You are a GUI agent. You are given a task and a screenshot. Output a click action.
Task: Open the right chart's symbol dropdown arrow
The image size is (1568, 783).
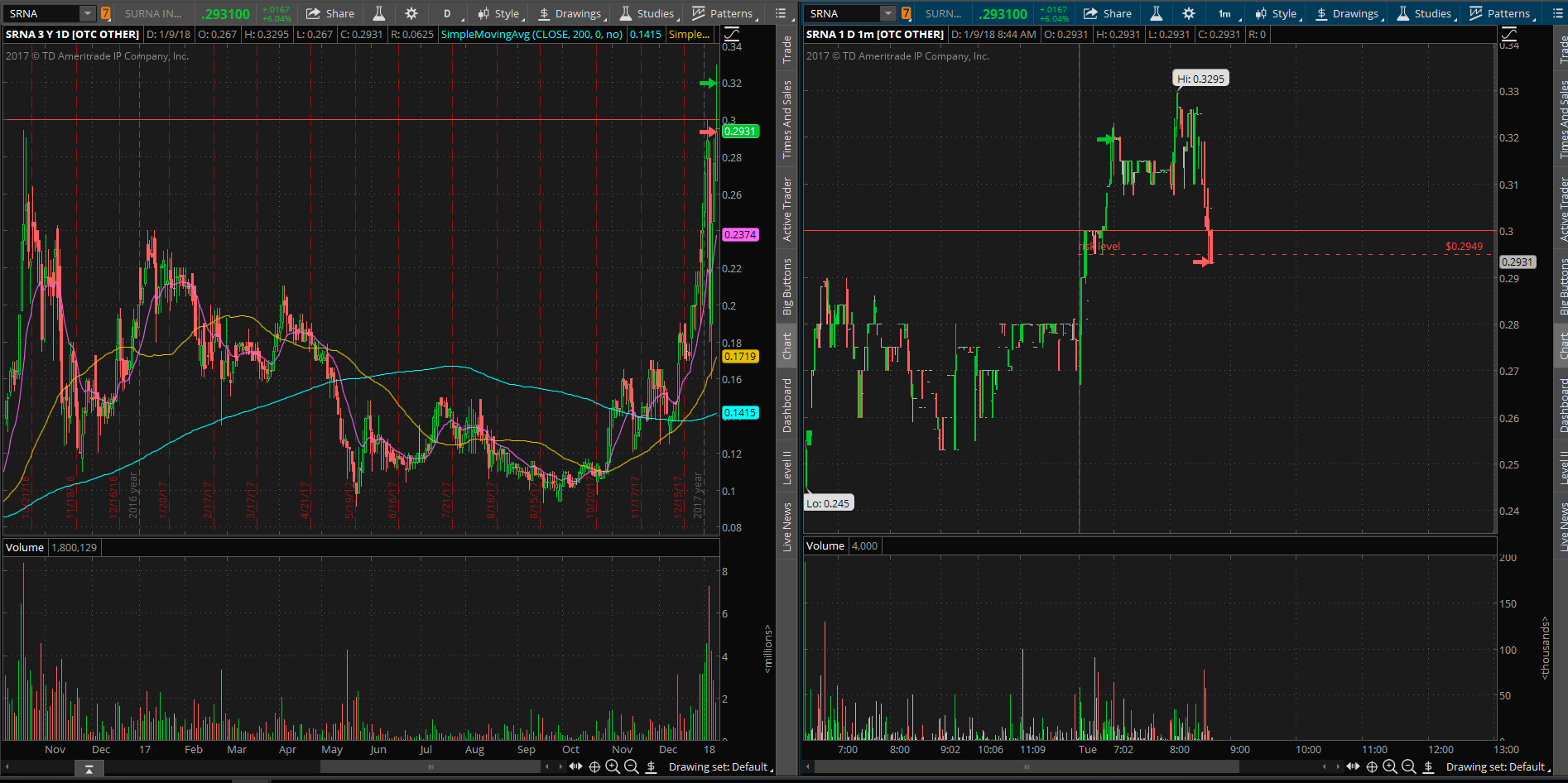coord(888,13)
